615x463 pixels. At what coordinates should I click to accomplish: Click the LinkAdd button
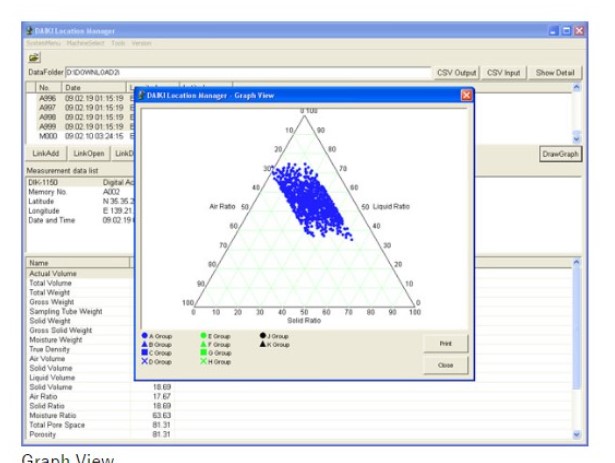pos(45,153)
